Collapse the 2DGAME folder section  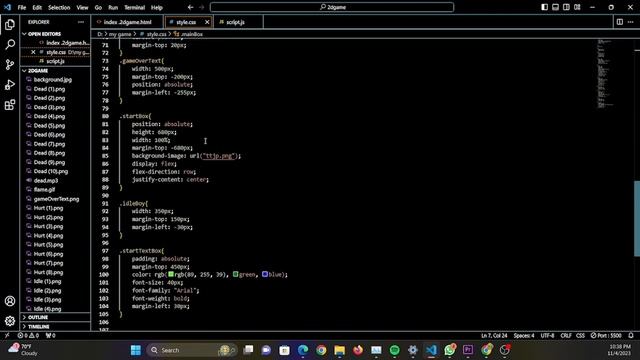coord(38,71)
